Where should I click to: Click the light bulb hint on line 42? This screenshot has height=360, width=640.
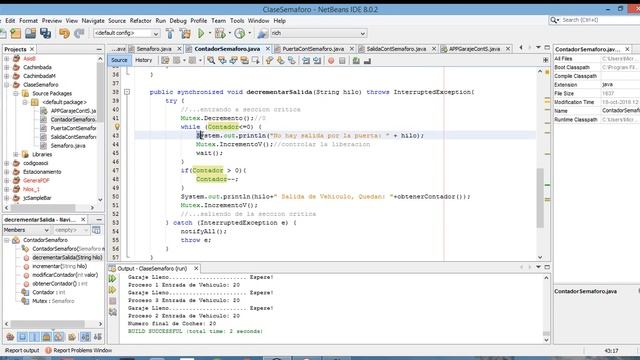pos(117,127)
